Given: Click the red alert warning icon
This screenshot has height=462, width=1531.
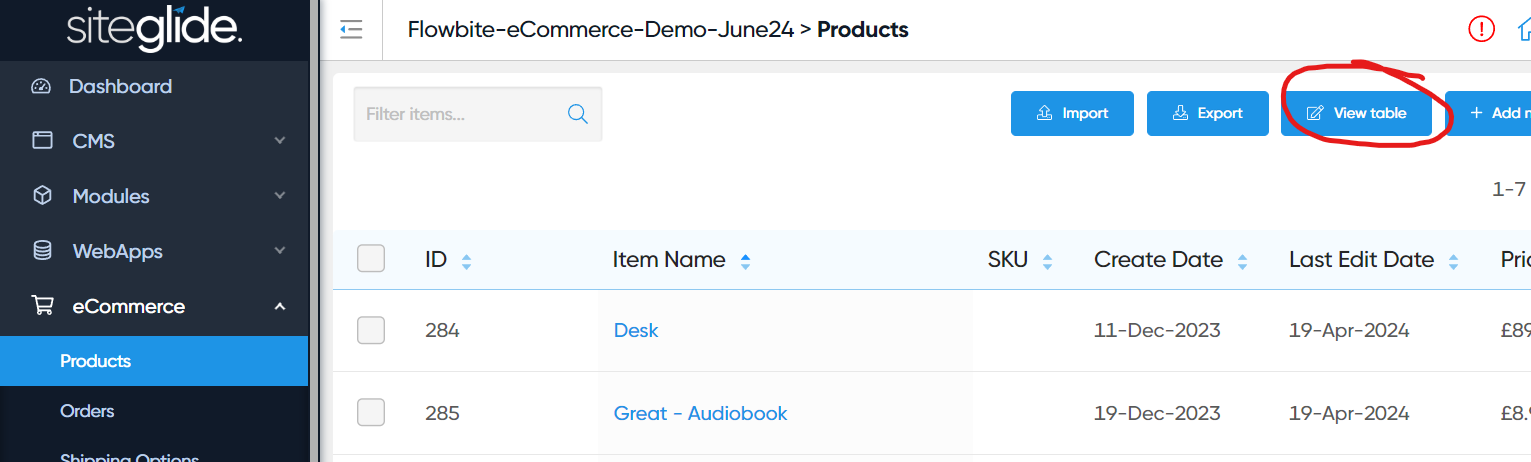Looking at the screenshot, I should point(1481,30).
